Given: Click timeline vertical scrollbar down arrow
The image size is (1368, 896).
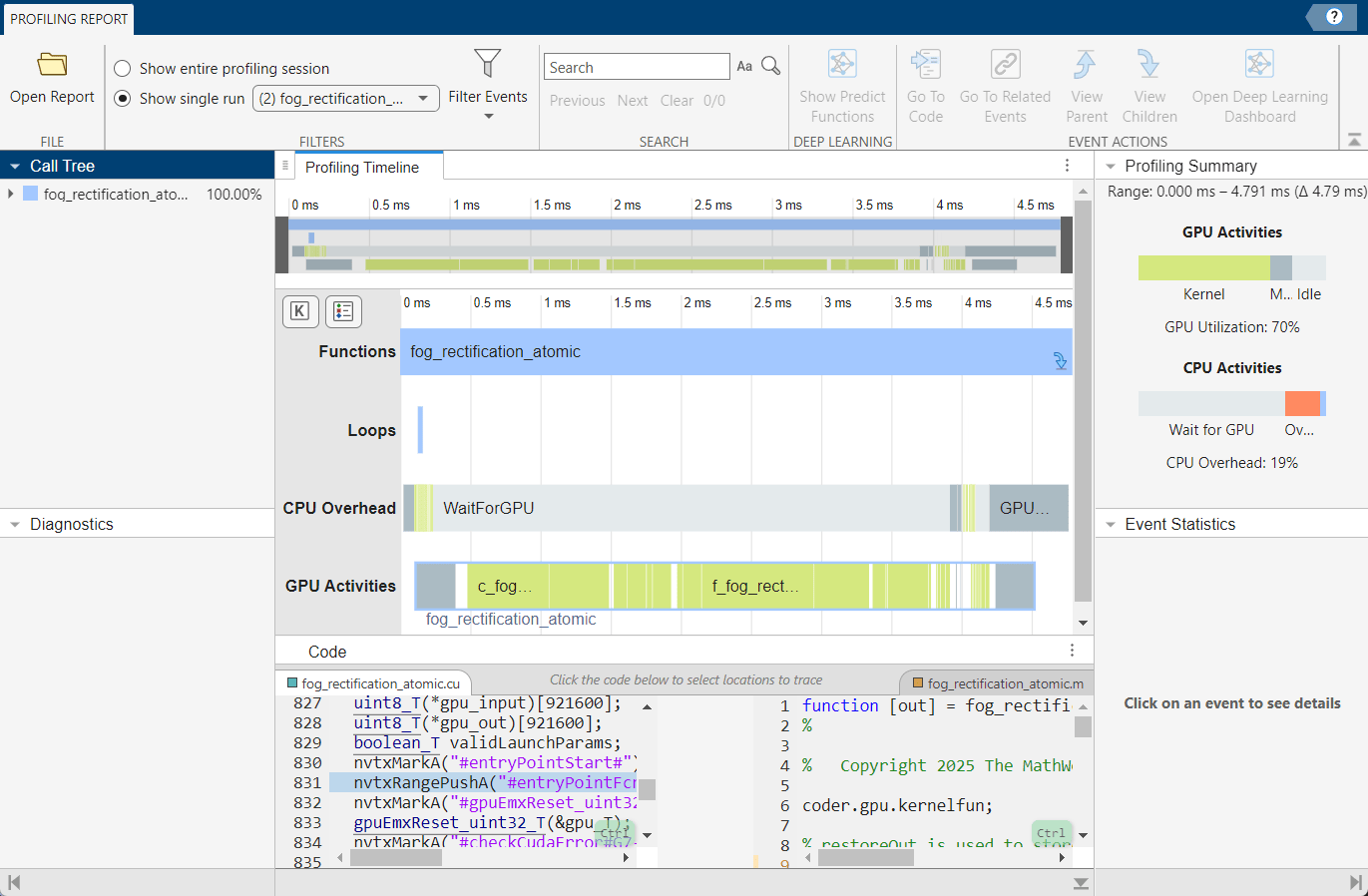Looking at the screenshot, I should [1084, 622].
